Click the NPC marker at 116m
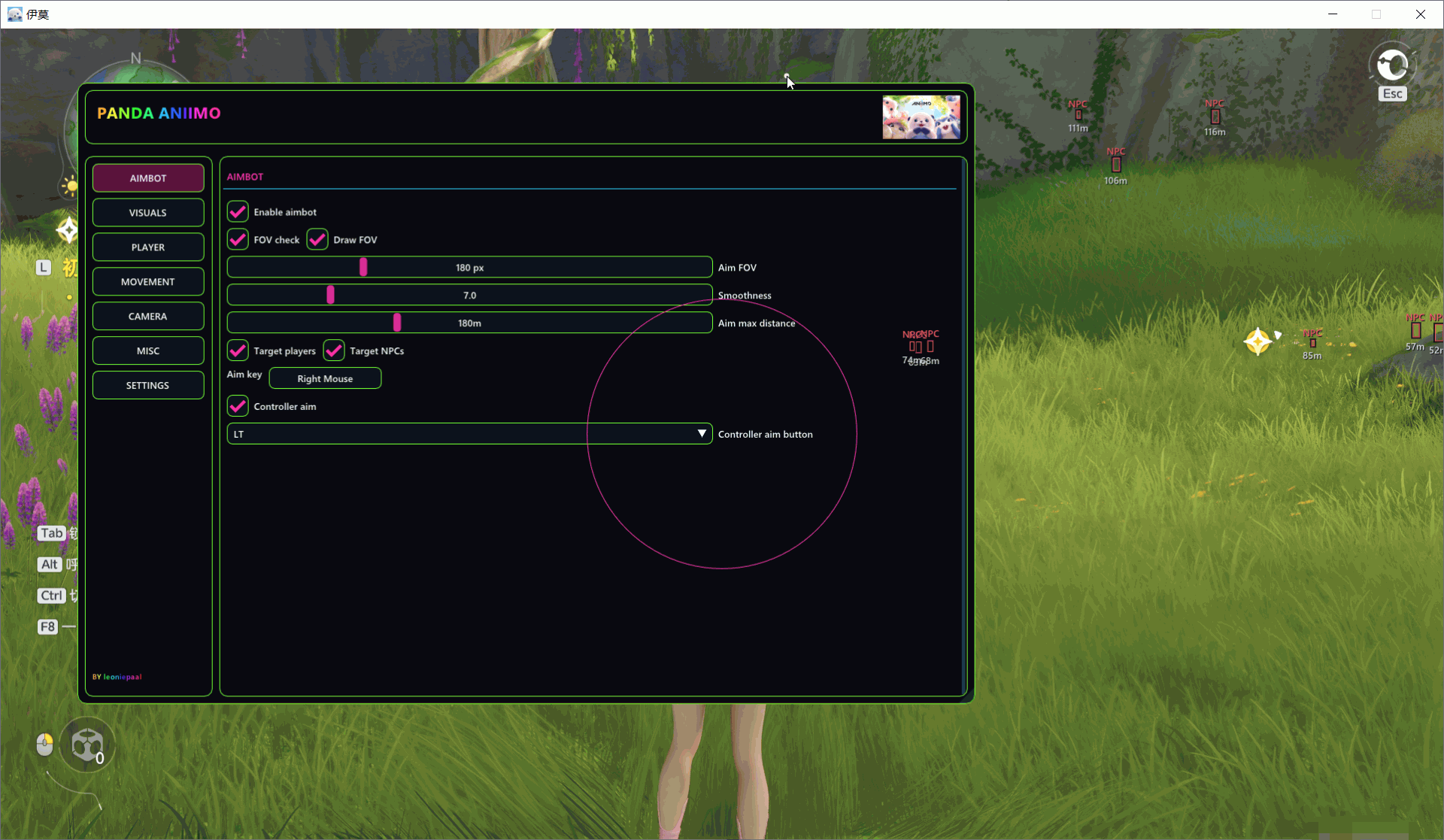Screen dimensions: 1444x840 [x=1215, y=117]
